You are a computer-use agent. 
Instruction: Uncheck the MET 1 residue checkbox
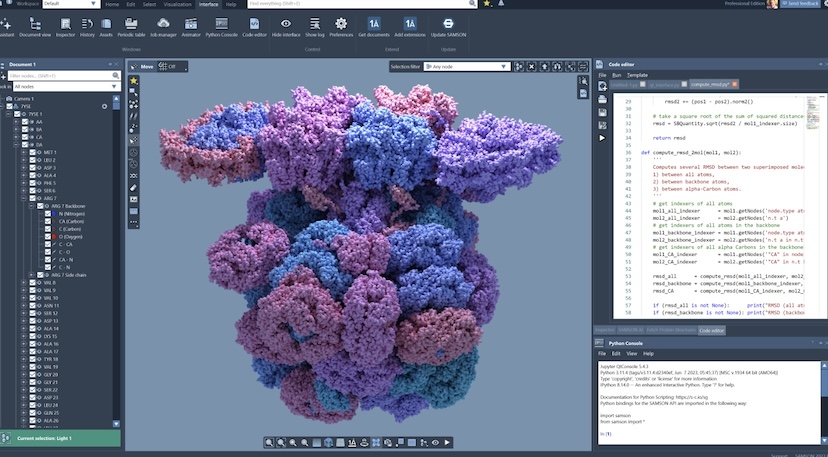33,152
